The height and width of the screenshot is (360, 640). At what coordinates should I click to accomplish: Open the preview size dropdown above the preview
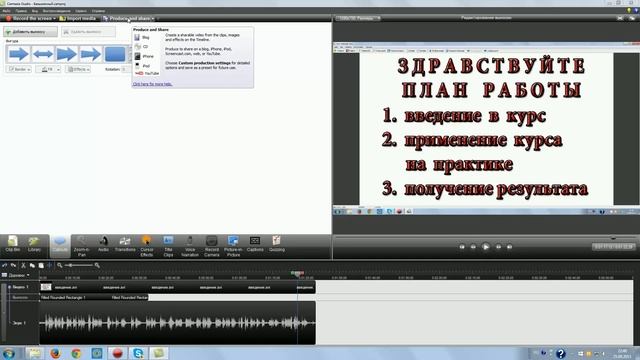358,18
